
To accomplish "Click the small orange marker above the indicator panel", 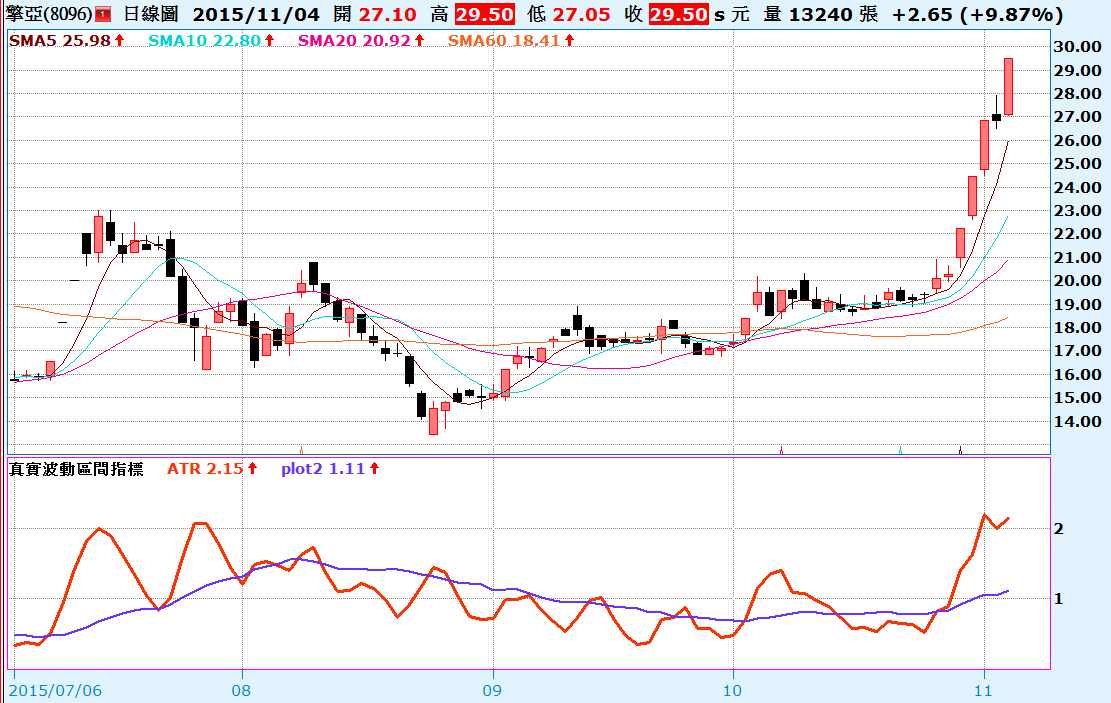I will (x=301, y=449).
